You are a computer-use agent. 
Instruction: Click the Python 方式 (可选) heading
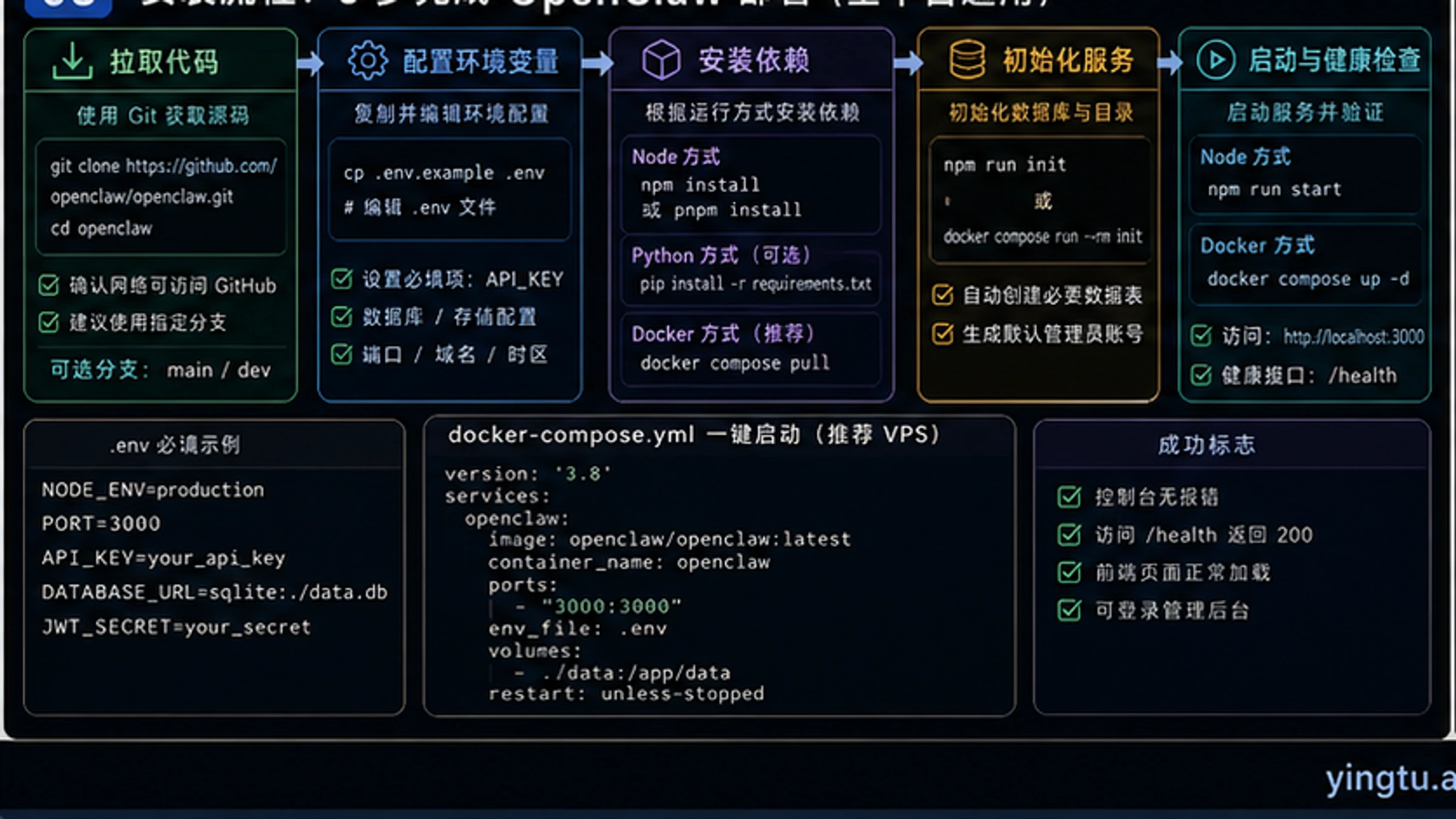point(722,255)
